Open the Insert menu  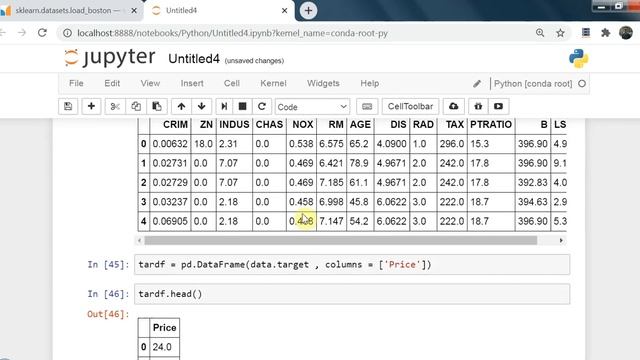[192, 83]
